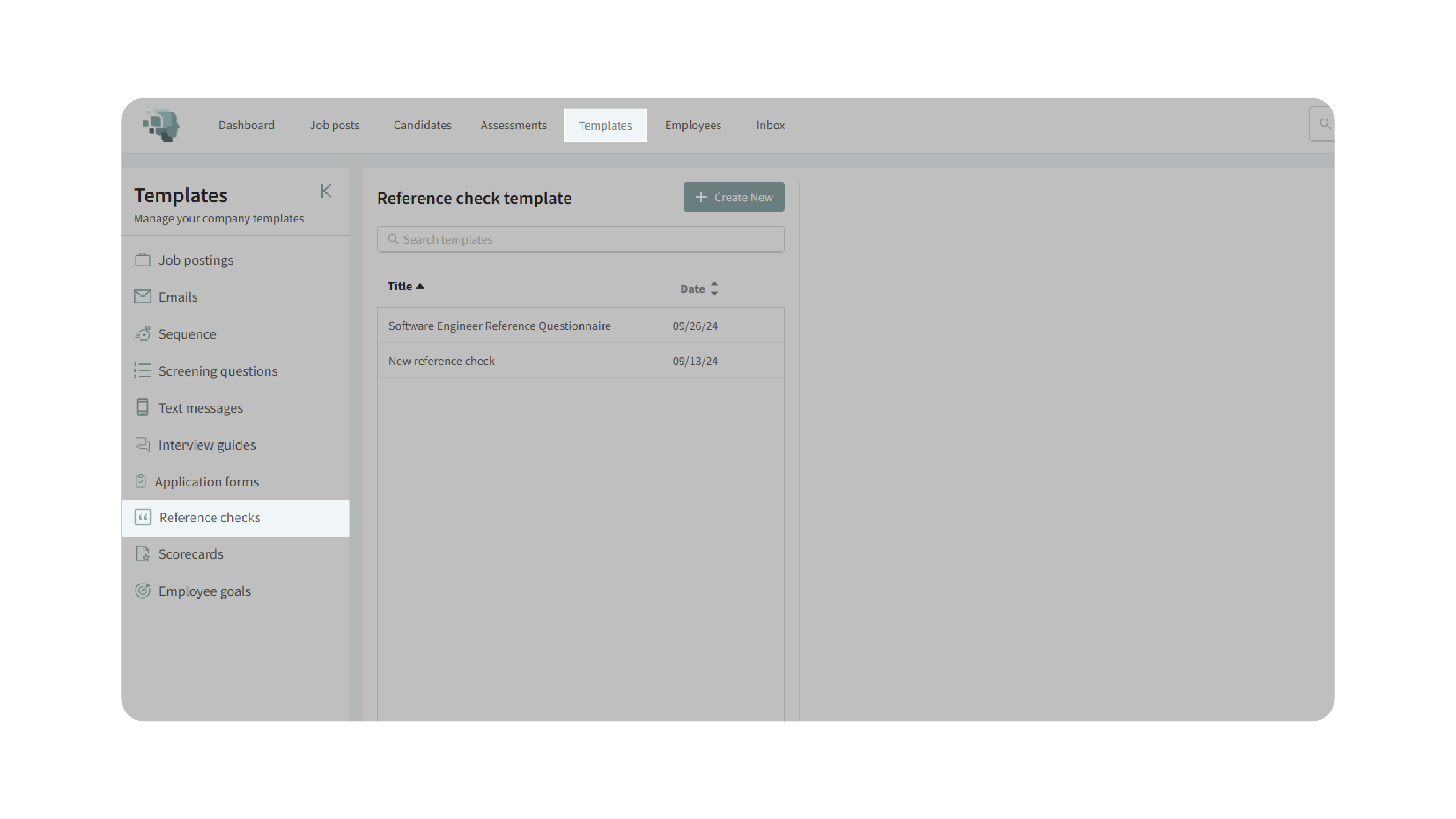Click the Interview guides chat icon
Viewport: 1456px width, 819px height.
(x=142, y=445)
